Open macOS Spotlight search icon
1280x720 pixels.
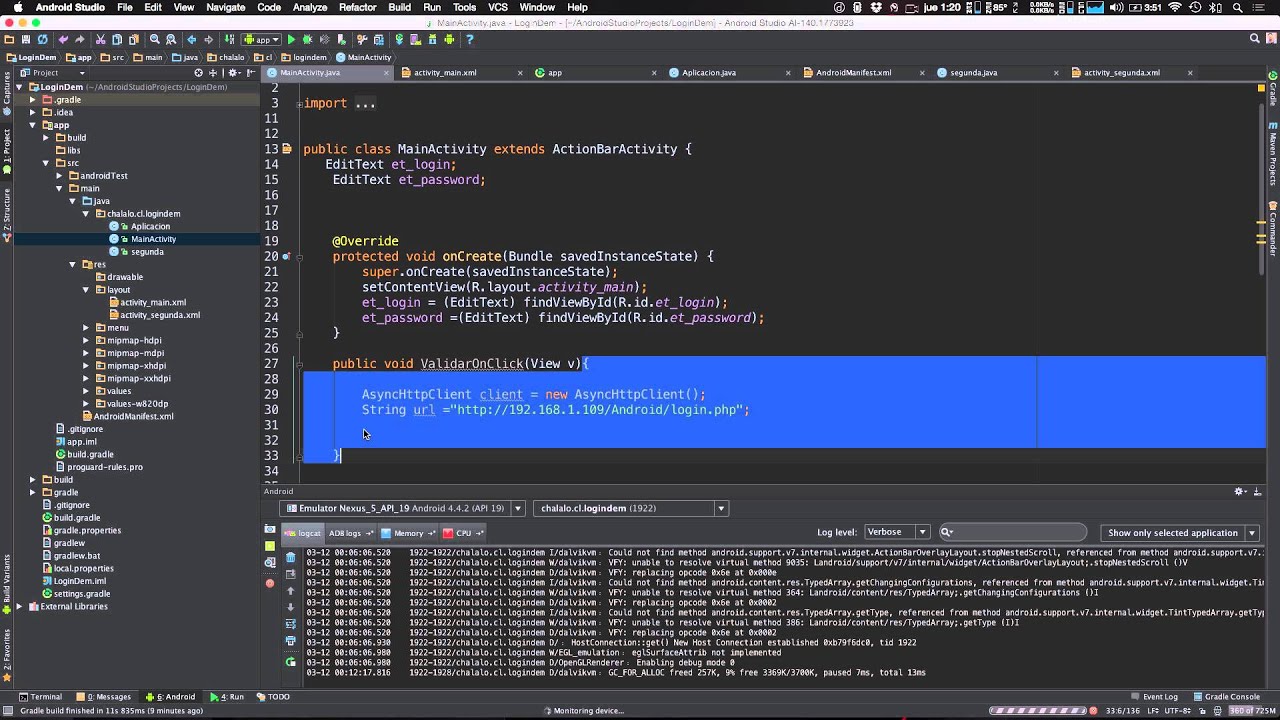tap(1239, 7)
